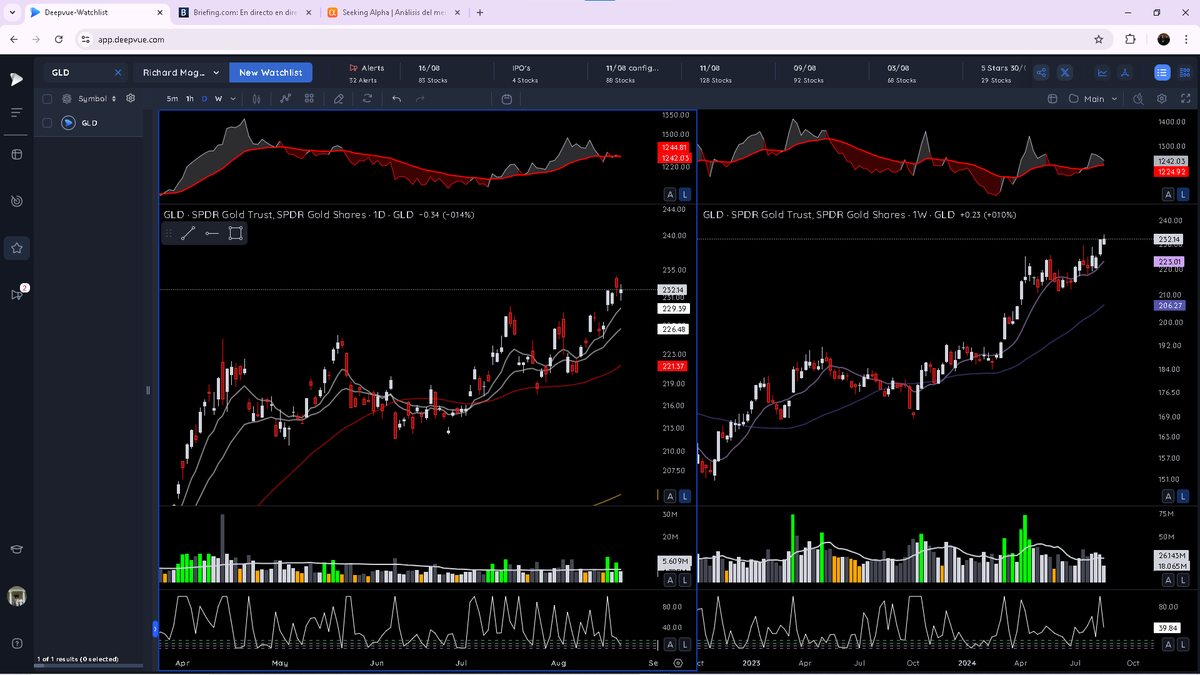Select the trend line drawing tool

pos(187,233)
